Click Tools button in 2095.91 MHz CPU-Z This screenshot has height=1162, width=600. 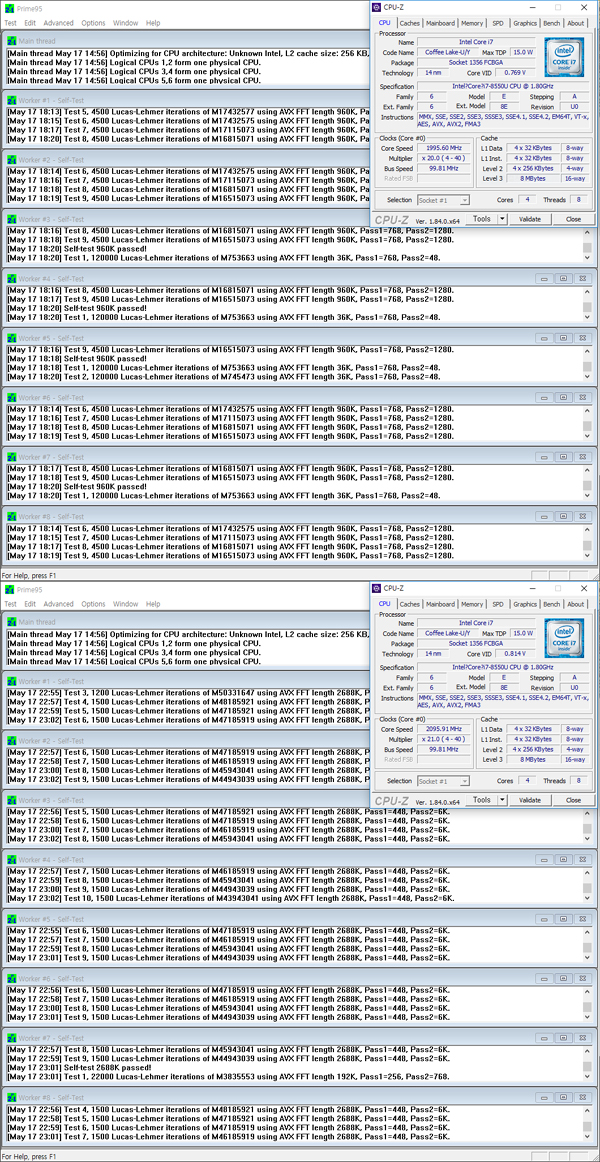point(481,800)
